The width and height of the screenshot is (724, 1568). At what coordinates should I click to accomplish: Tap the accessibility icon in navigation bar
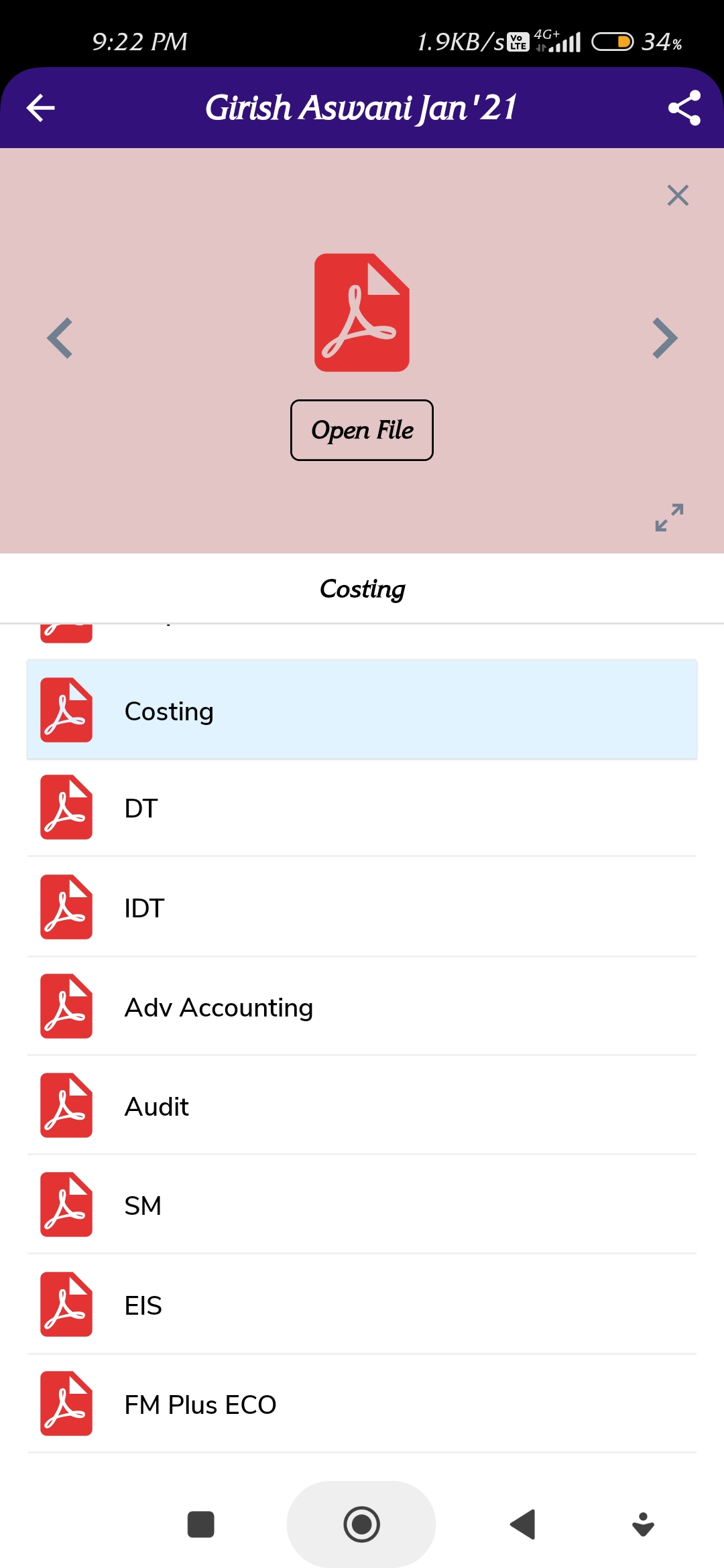643,1524
